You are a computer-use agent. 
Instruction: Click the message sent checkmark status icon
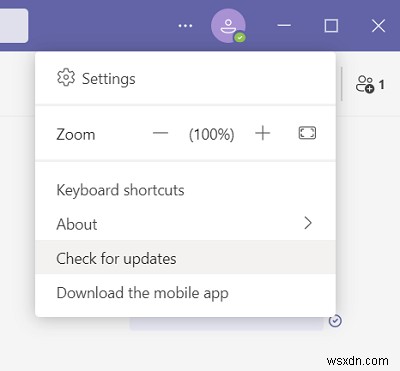point(335,321)
